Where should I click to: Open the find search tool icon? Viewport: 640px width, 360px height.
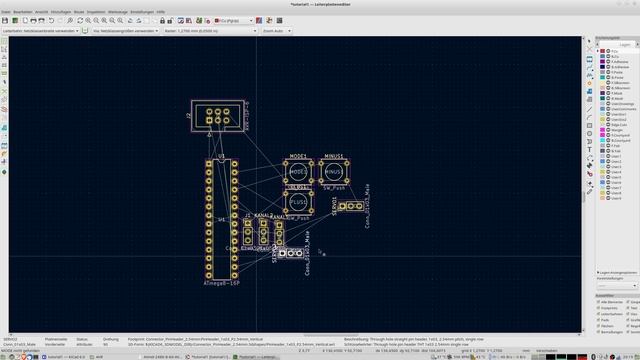tap(70, 20)
